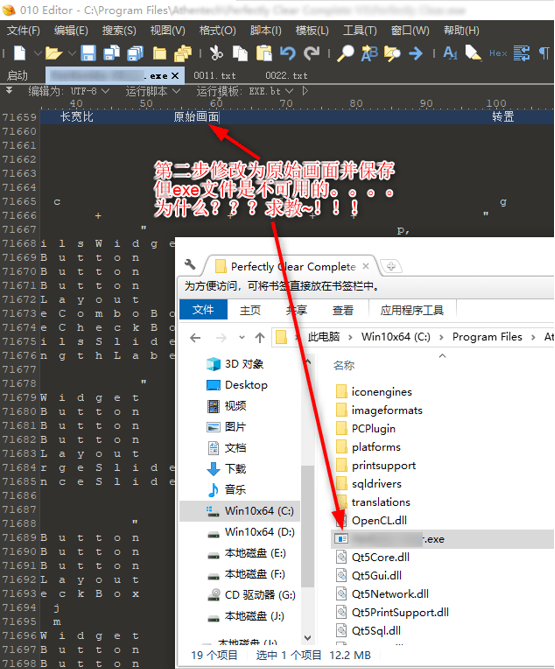555x669 pixels.
Task: Select 下载 in navigation pane
Action: click(227, 469)
